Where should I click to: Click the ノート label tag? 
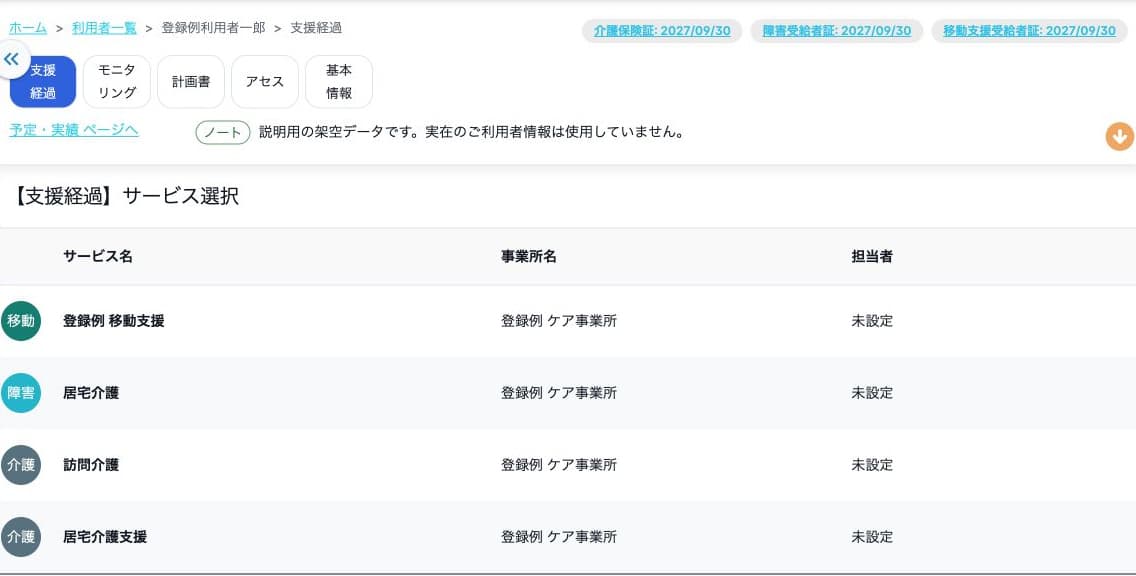pyautogui.click(x=223, y=133)
